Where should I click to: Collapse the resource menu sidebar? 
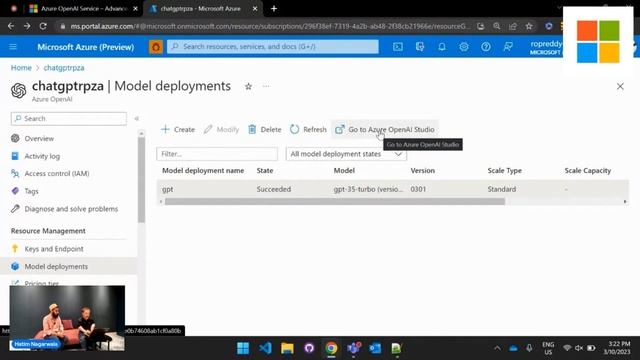137,118
